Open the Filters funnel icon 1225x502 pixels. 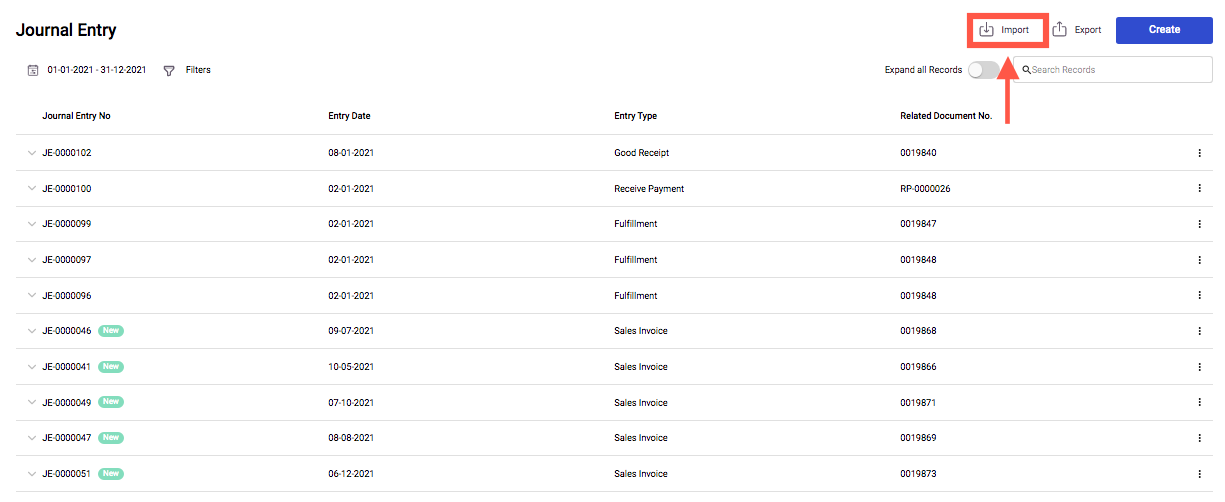[169, 71]
